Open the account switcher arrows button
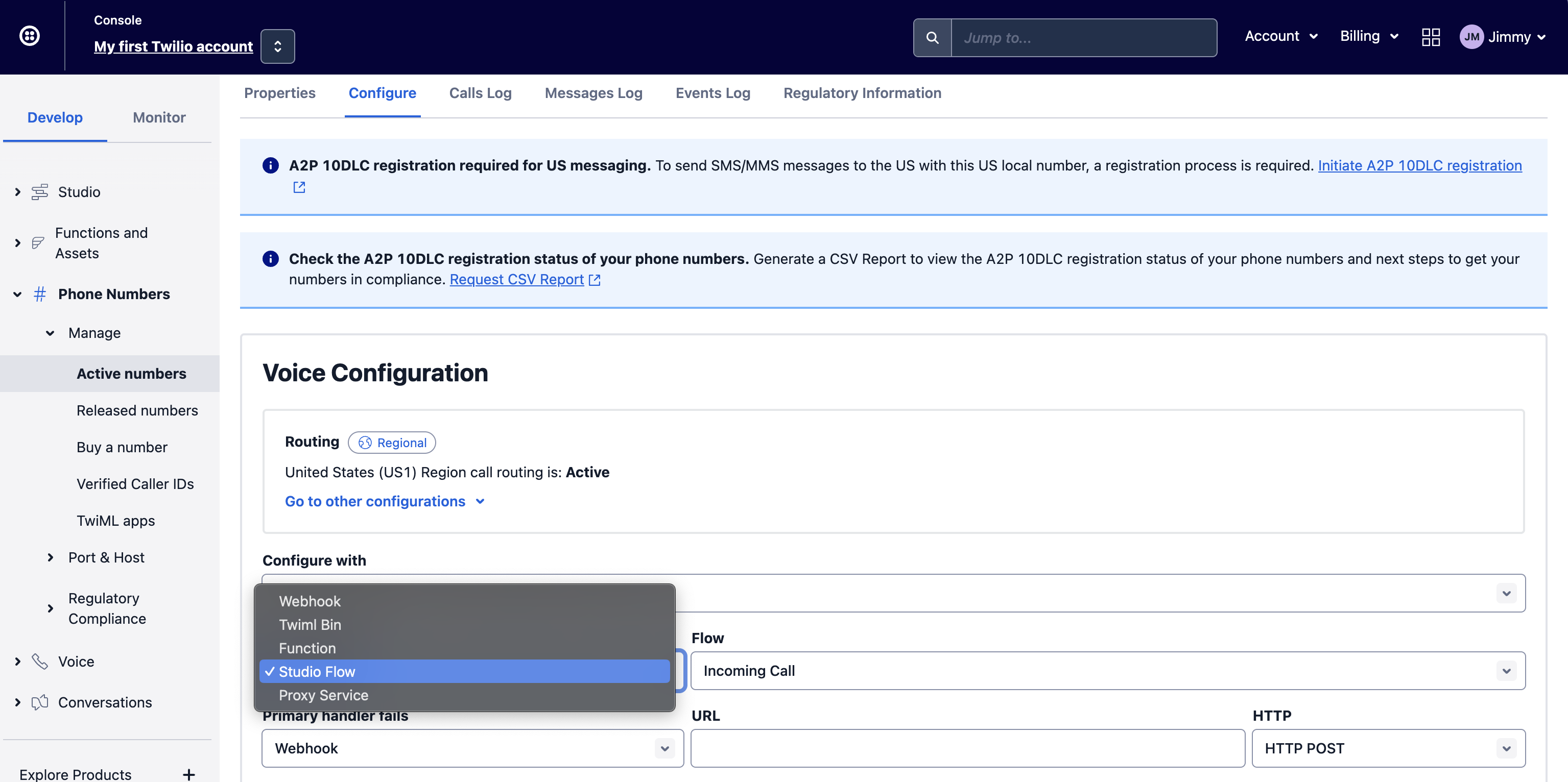Viewport: 1568px width, 782px height. click(277, 46)
